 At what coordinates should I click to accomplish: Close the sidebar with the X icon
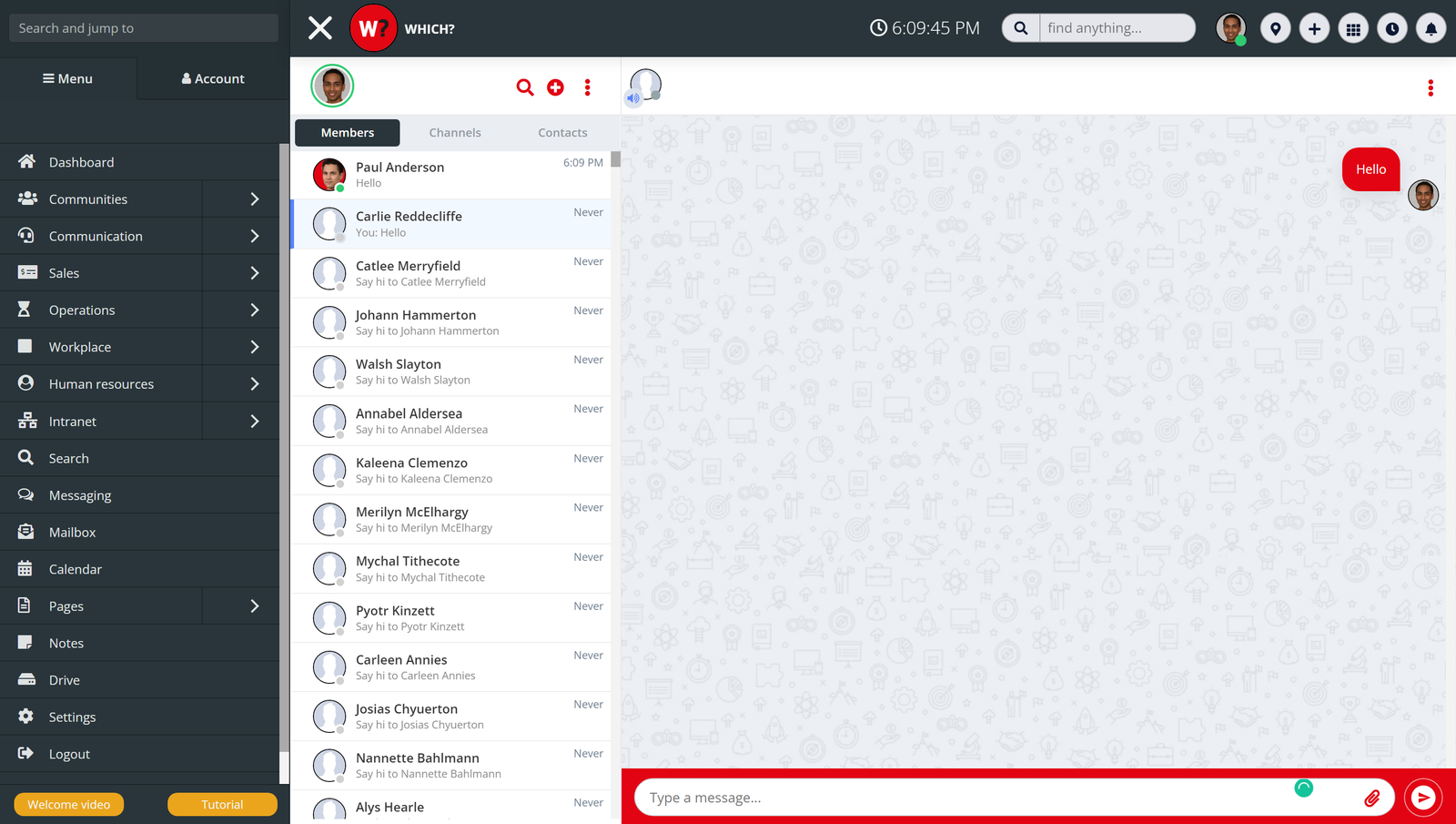[x=320, y=28]
